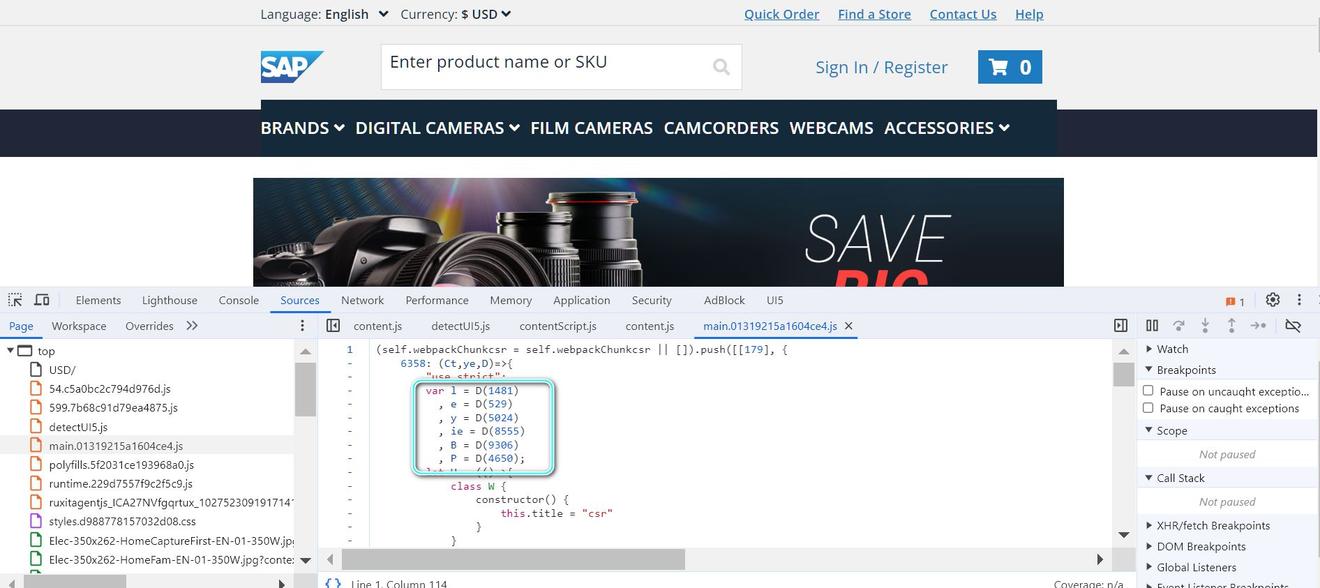Click the pause script execution button

tap(1152, 326)
